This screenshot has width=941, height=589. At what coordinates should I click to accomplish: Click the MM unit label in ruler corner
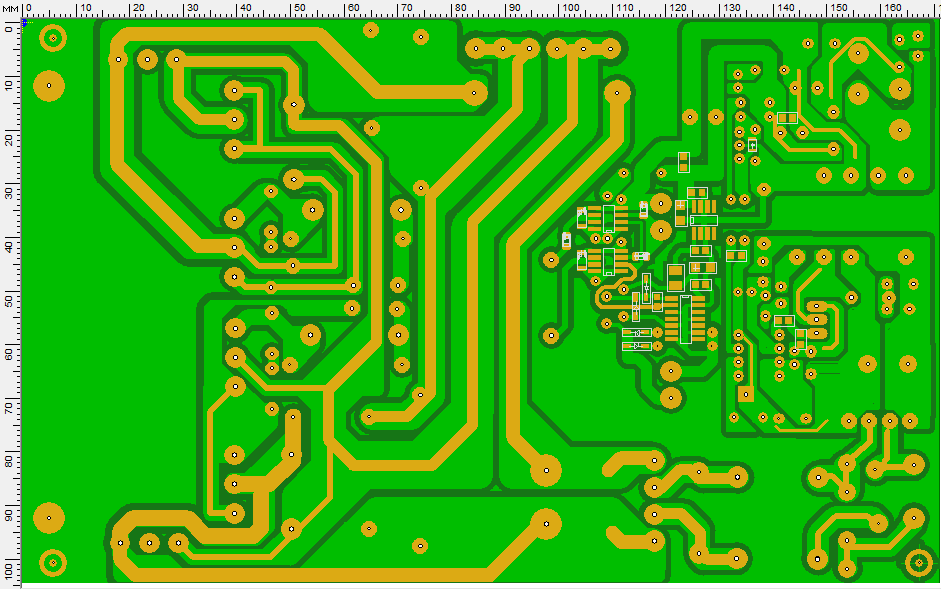(9, 8)
